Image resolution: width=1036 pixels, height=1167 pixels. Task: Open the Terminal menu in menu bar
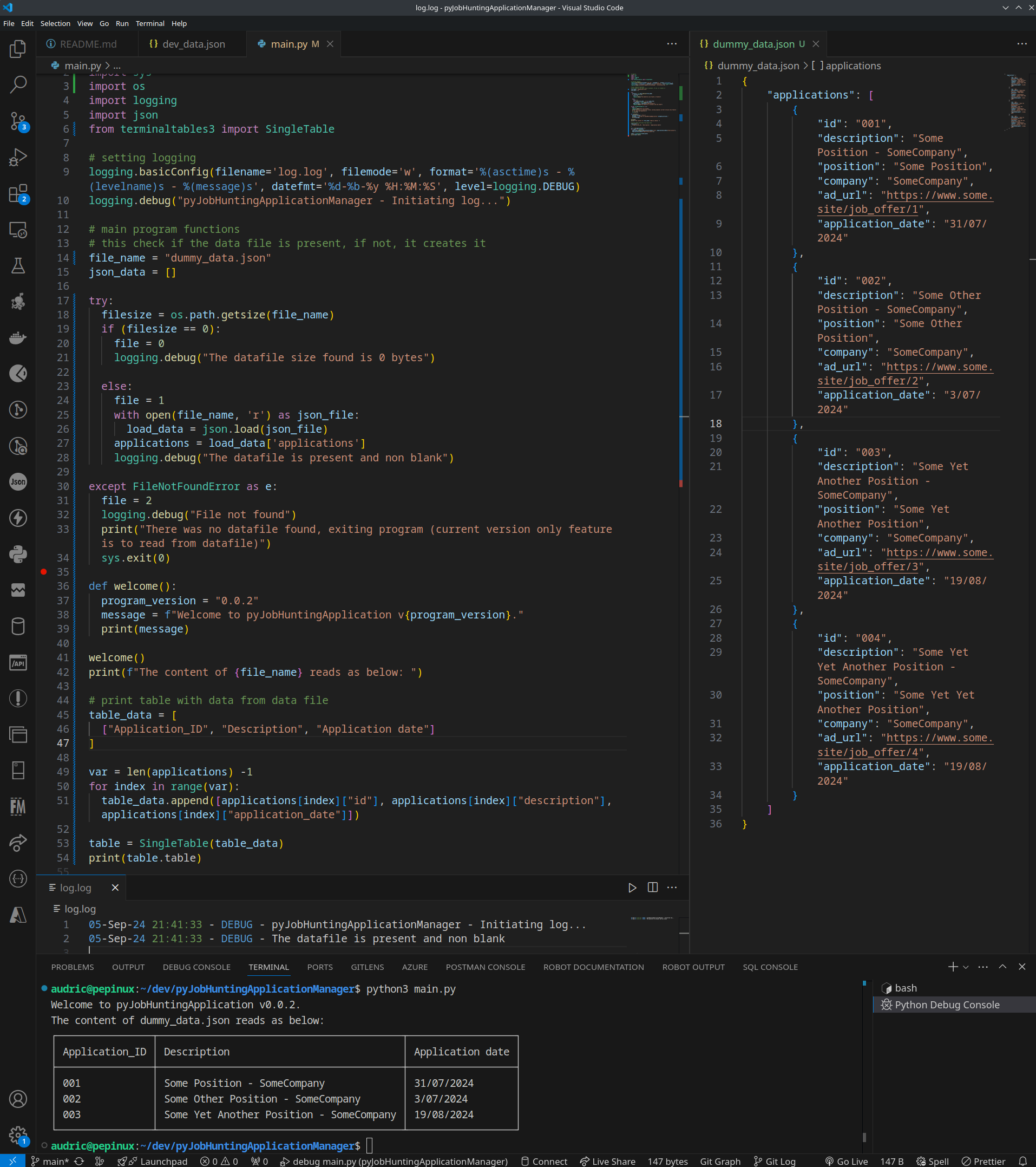click(149, 23)
